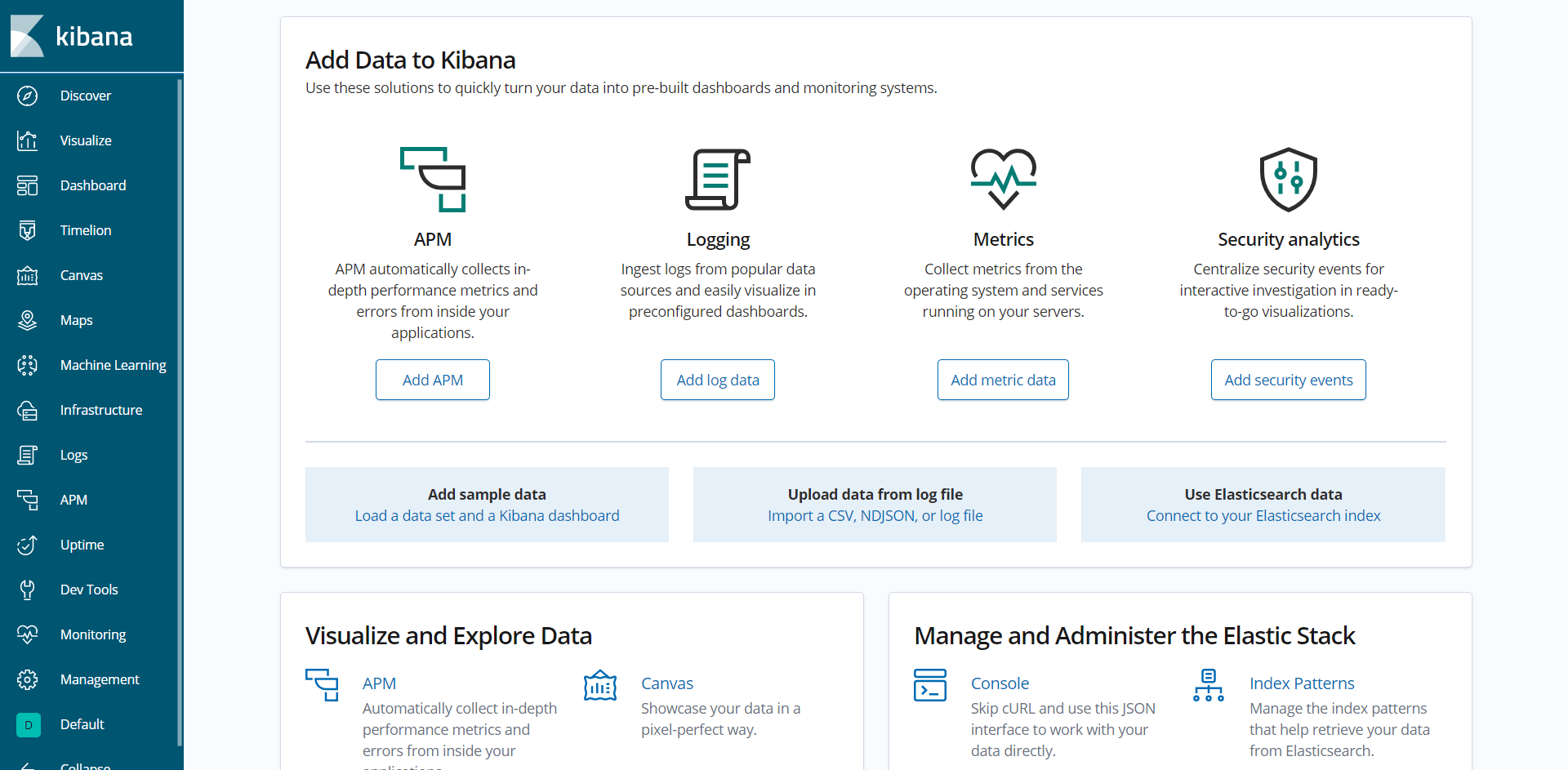Click the Infrastructure icon in sidebar
Image resolution: width=1568 pixels, height=770 pixels.
point(27,410)
